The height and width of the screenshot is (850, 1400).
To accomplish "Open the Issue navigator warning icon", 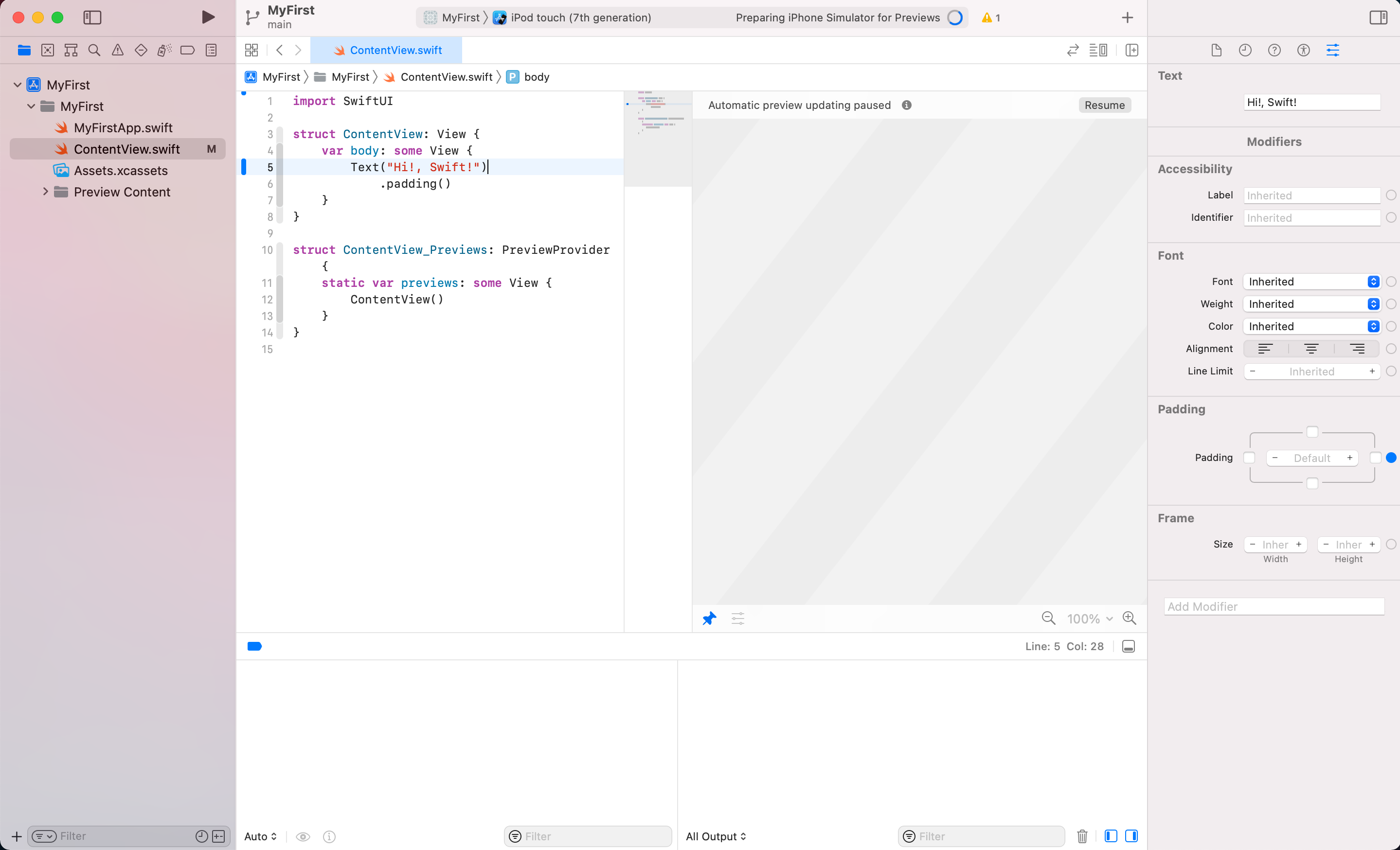I will pyautogui.click(x=118, y=50).
